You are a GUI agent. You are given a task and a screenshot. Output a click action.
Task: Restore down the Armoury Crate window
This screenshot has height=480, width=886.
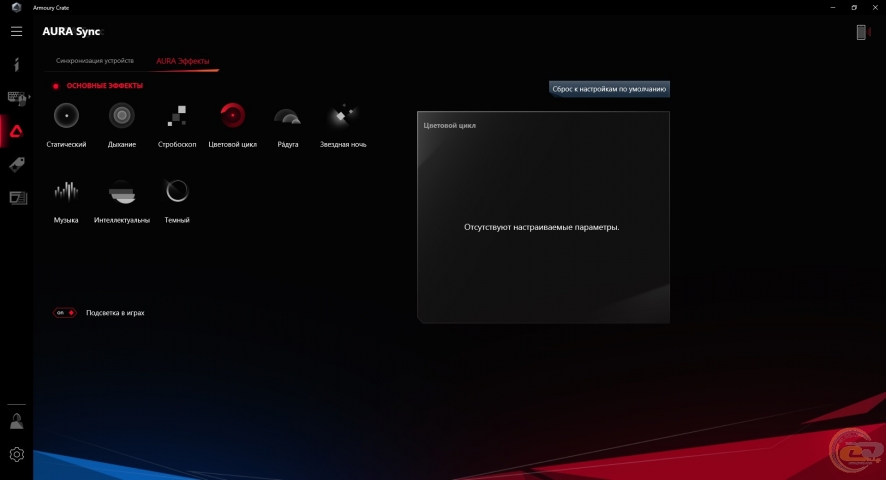[x=854, y=7]
